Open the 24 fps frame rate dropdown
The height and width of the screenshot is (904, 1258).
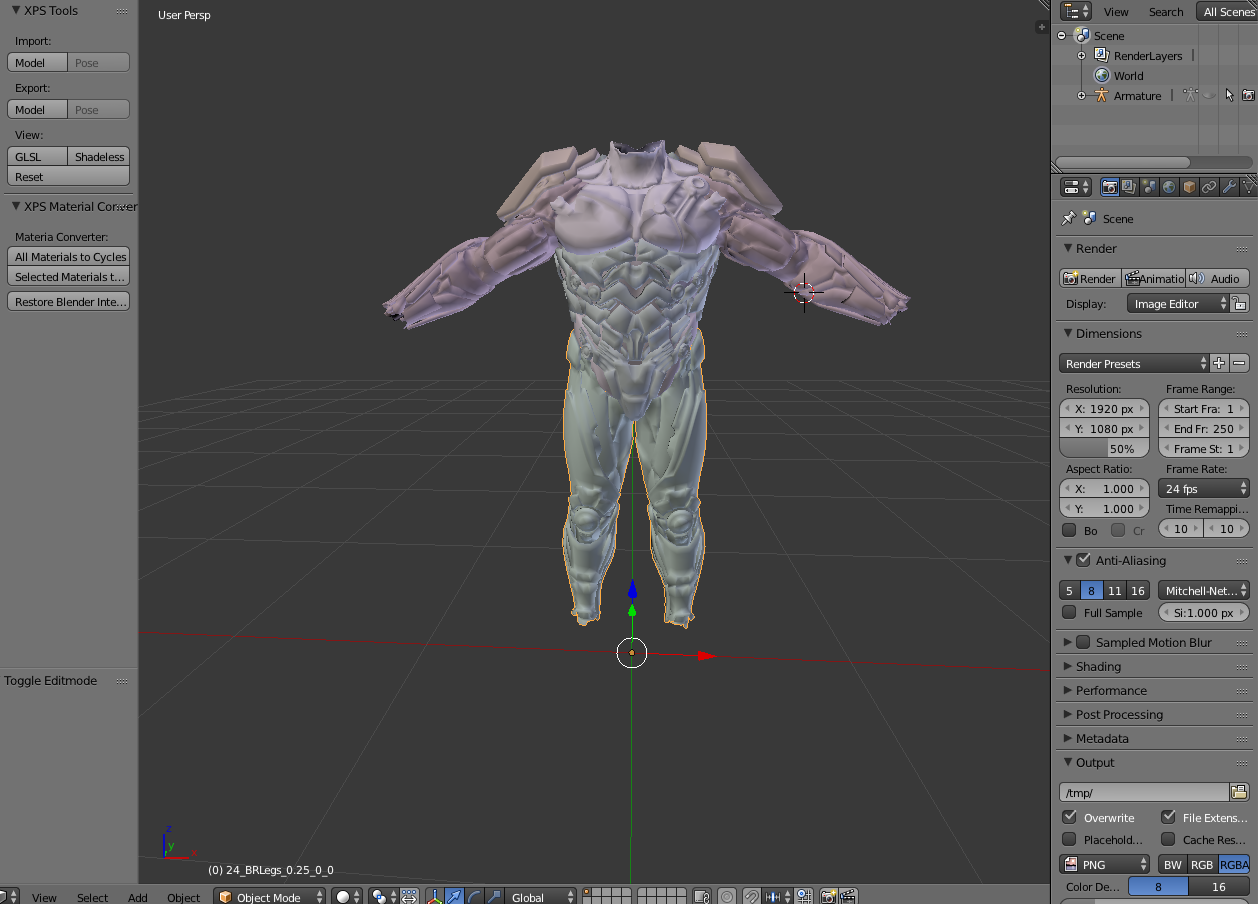pos(1204,488)
